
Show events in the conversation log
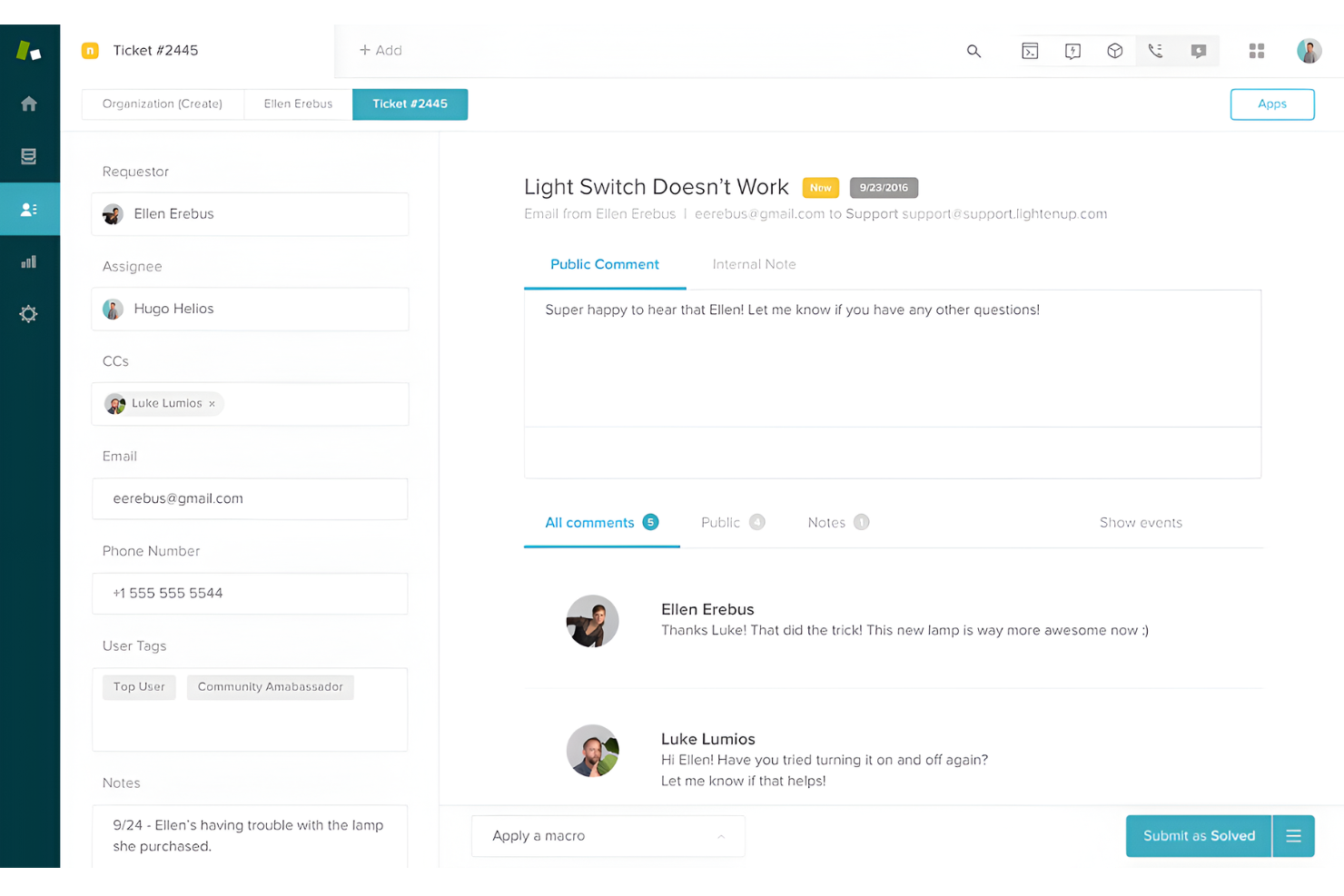pos(1141,522)
